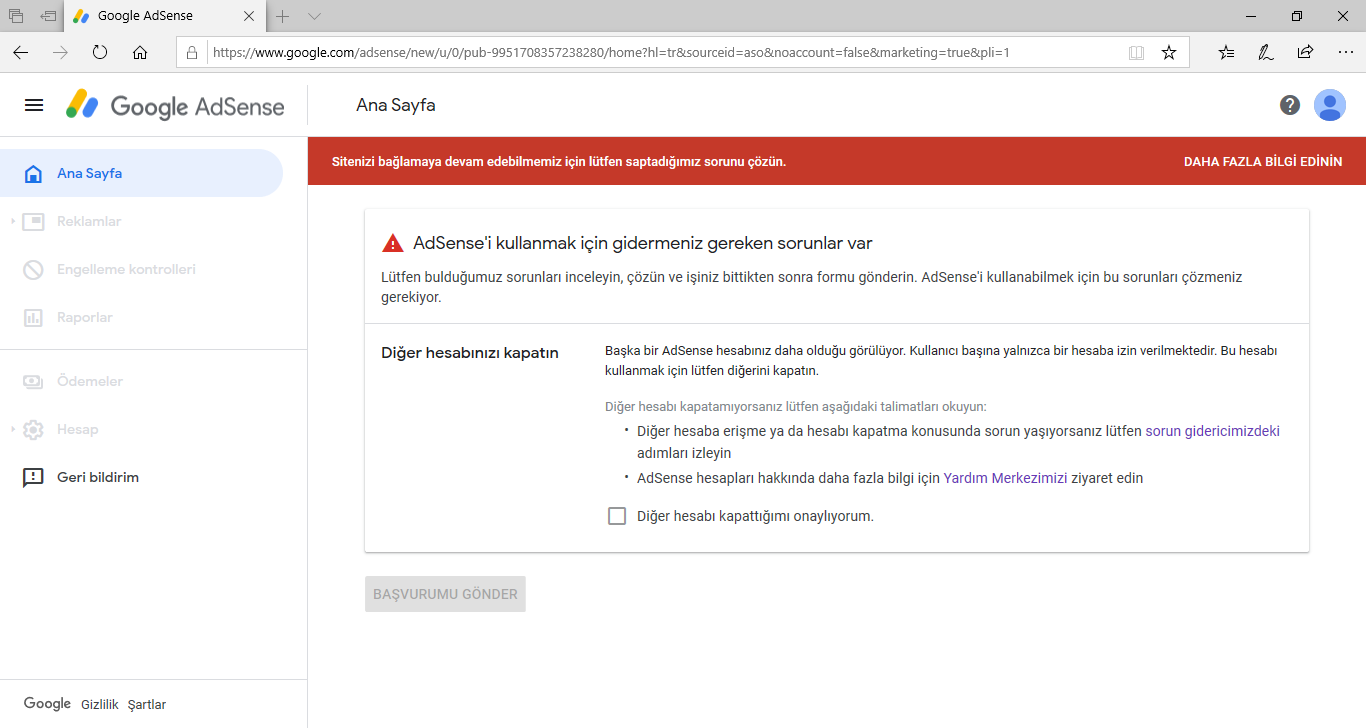
Task: Select Reklamlar in the sidebar
Action: (141, 221)
